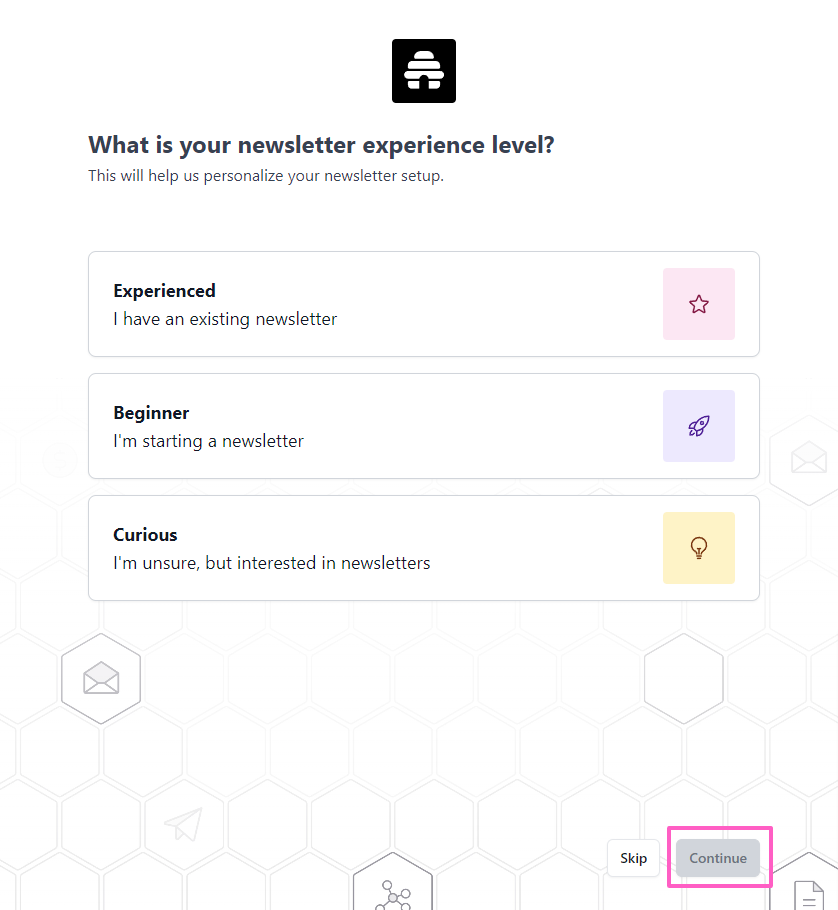The image size is (838, 910).
Task: Click the rocket icon on Beginner card
Action: [699, 426]
